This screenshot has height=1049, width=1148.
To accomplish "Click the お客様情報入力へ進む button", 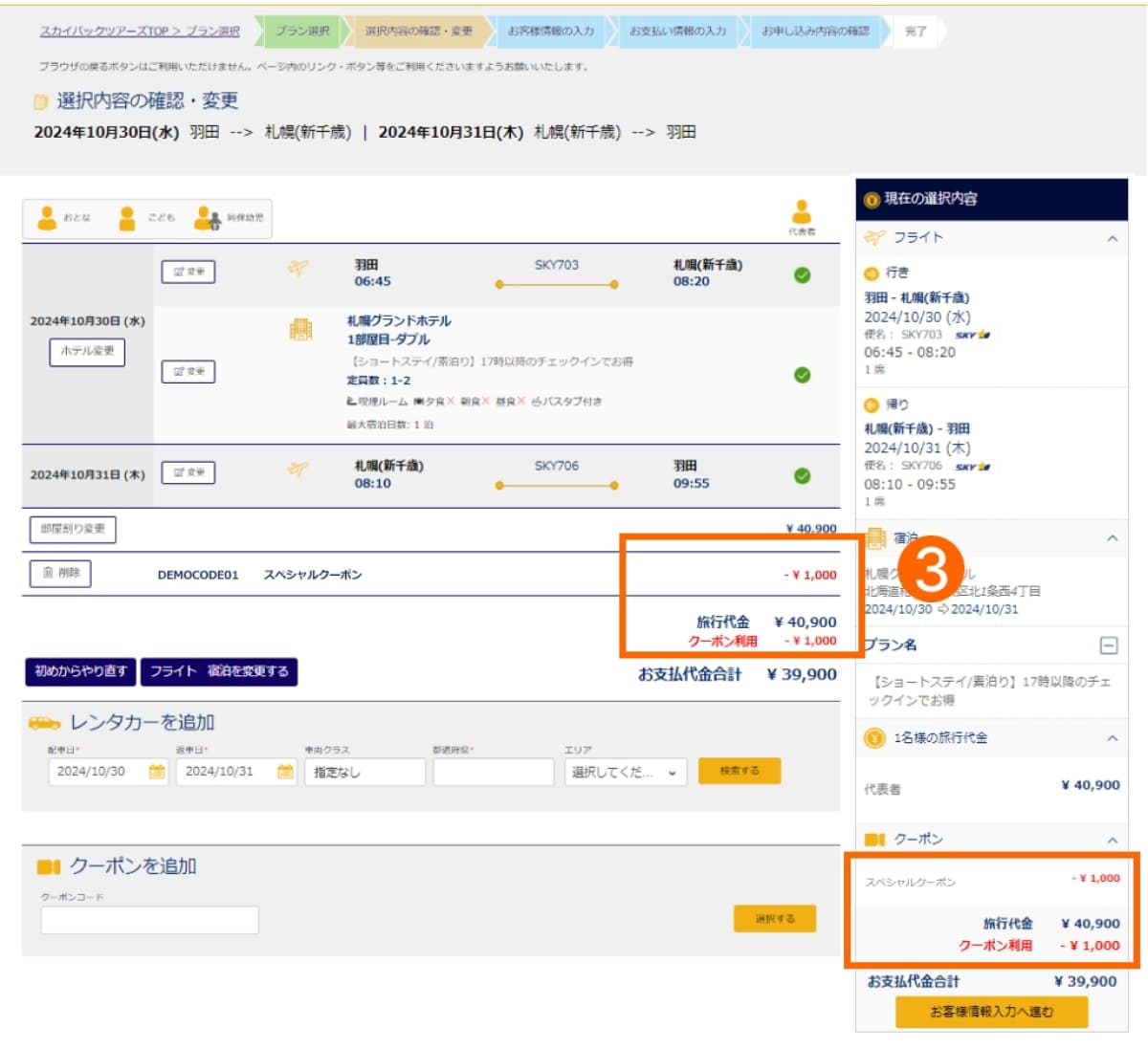I will coord(991,1011).
